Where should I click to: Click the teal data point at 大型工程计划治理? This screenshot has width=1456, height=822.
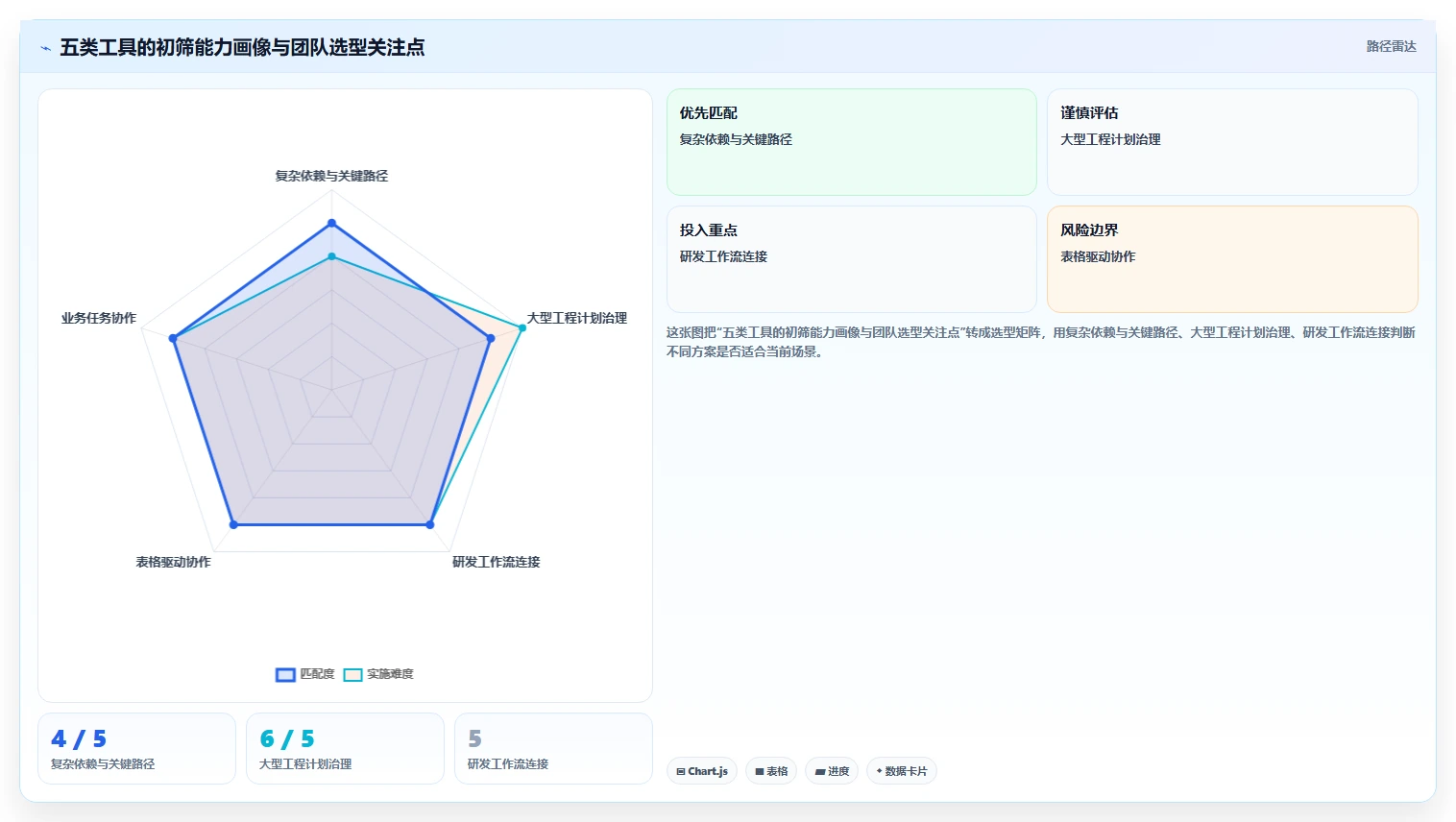[522, 327]
